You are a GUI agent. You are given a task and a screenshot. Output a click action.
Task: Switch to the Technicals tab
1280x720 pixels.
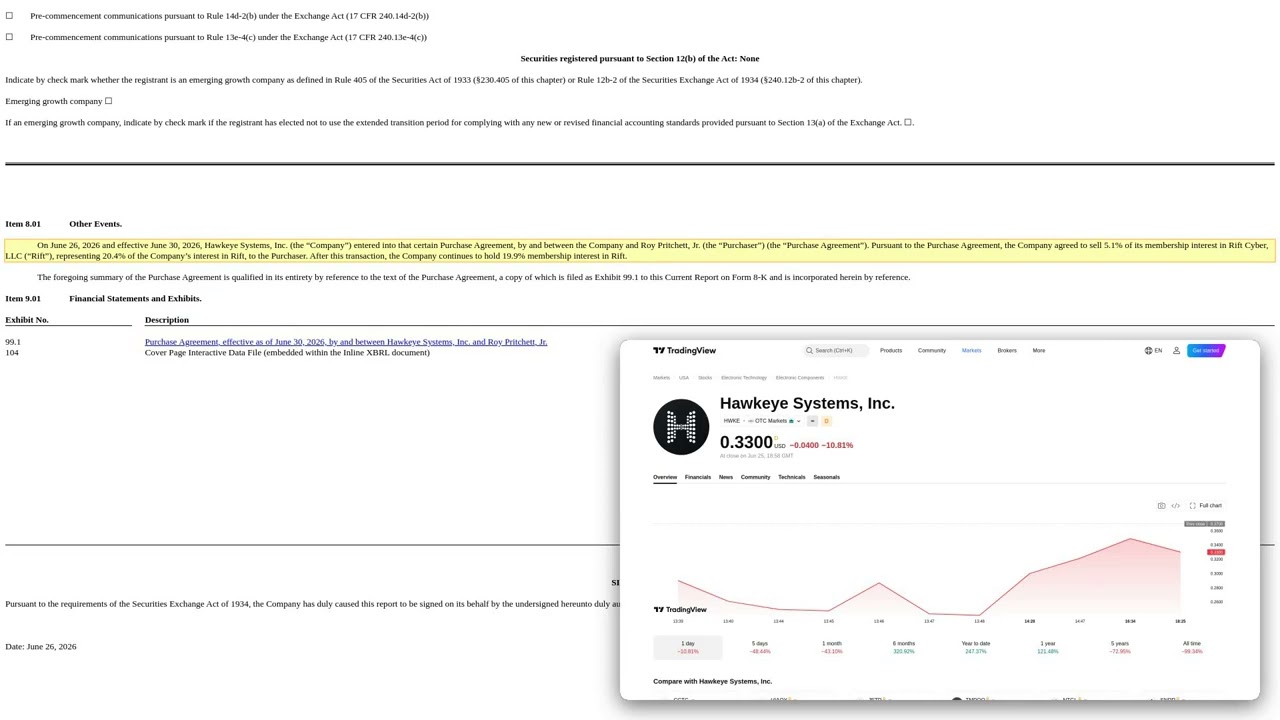(x=791, y=477)
